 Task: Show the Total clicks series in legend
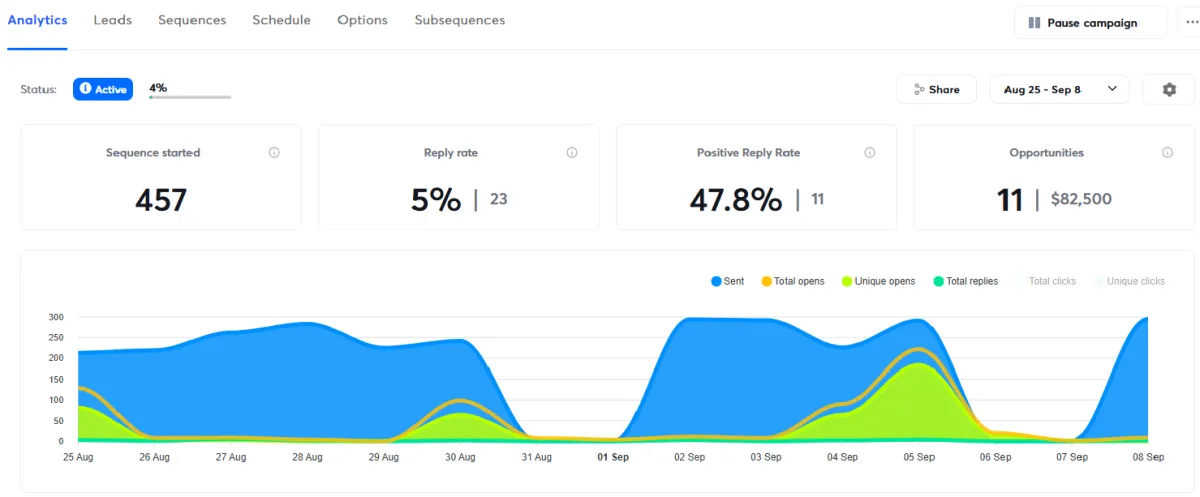click(x=1046, y=281)
